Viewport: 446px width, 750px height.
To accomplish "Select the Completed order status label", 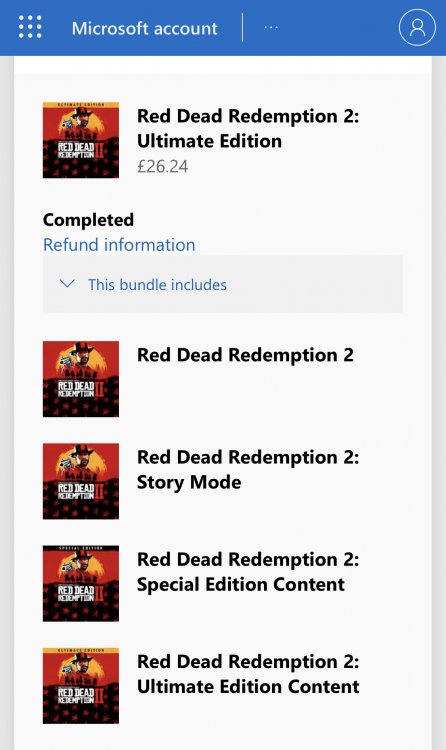I will coord(89,220).
